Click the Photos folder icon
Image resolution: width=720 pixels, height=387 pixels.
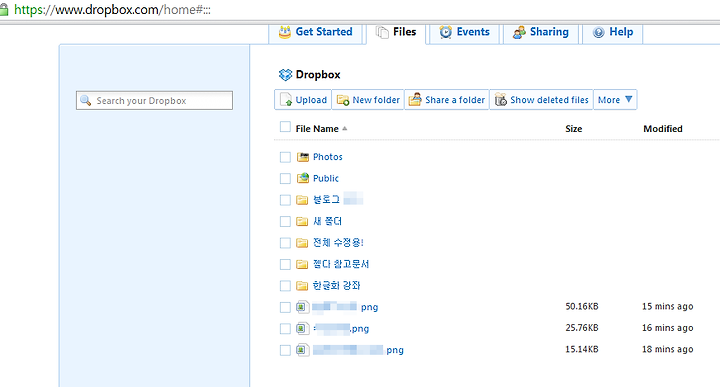click(302, 157)
